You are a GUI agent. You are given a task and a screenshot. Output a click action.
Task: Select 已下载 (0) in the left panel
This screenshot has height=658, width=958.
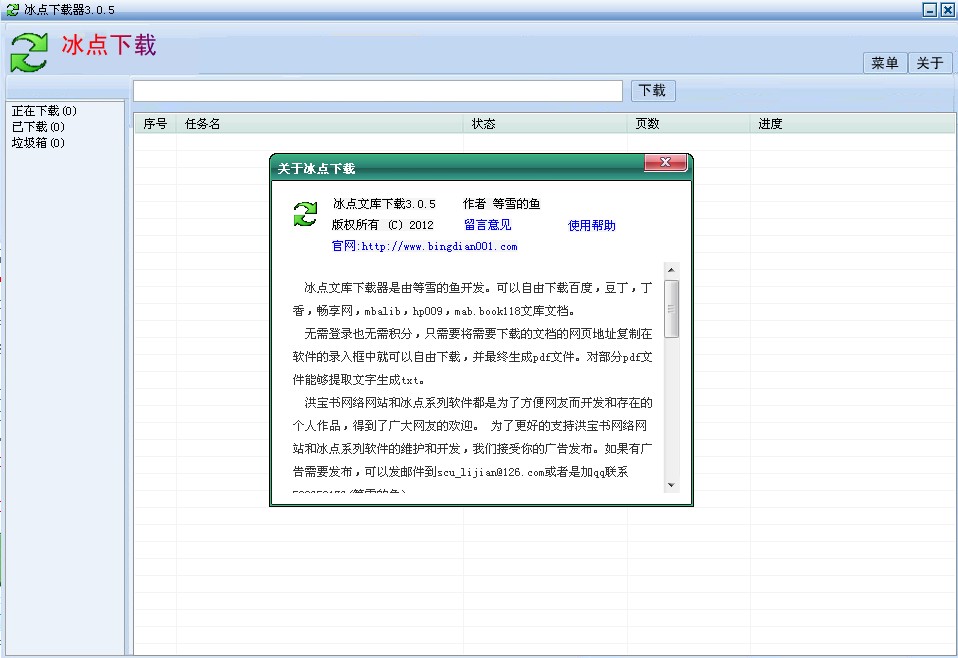point(38,127)
